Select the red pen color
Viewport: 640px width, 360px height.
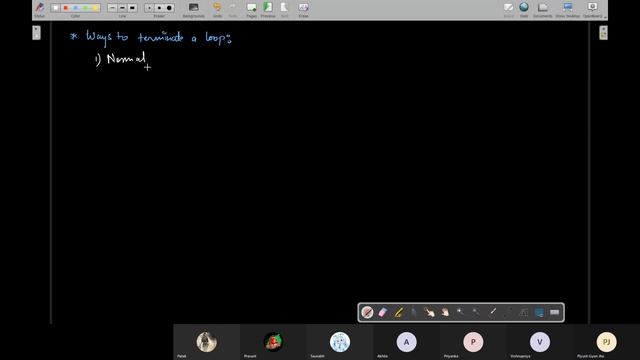click(x=65, y=8)
